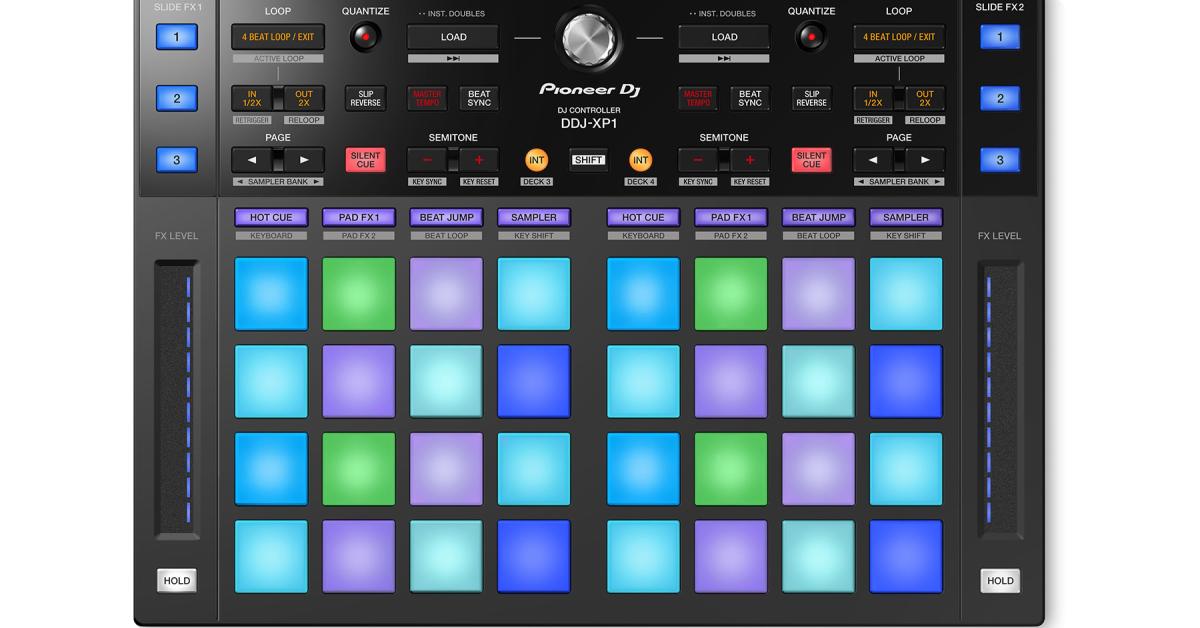Select left deck PAD FX1 mode

point(359,217)
